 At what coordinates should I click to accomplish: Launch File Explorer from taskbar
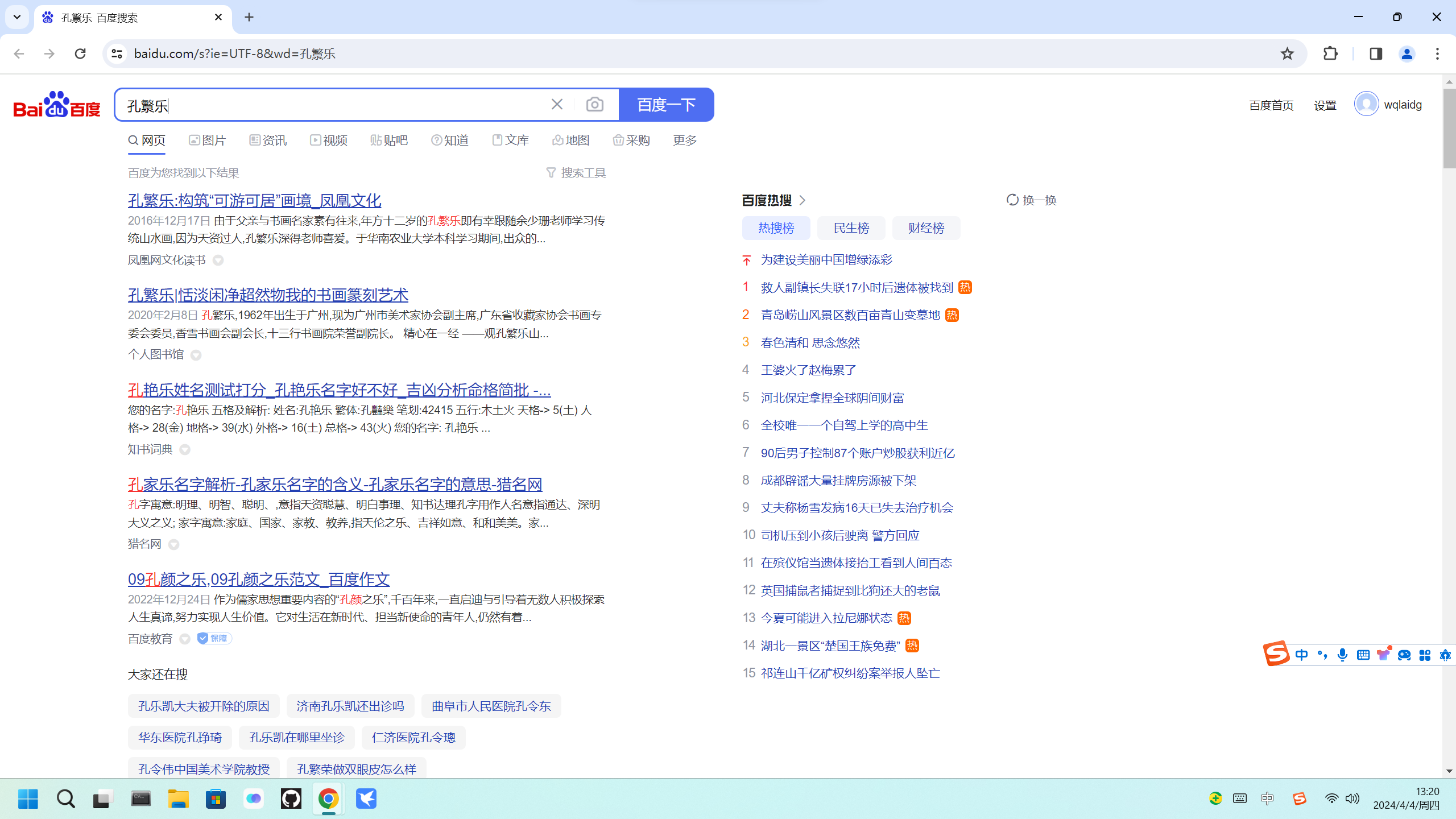(x=178, y=799)
